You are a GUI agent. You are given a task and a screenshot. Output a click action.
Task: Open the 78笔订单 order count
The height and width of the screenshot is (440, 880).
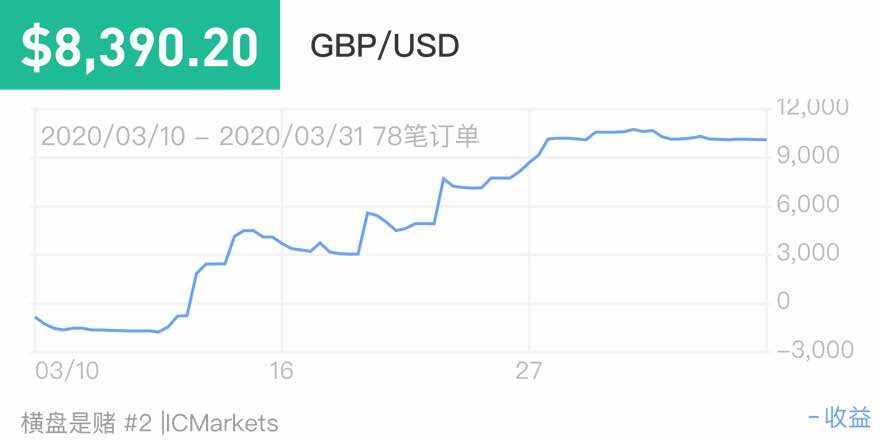tap(425, 136)
